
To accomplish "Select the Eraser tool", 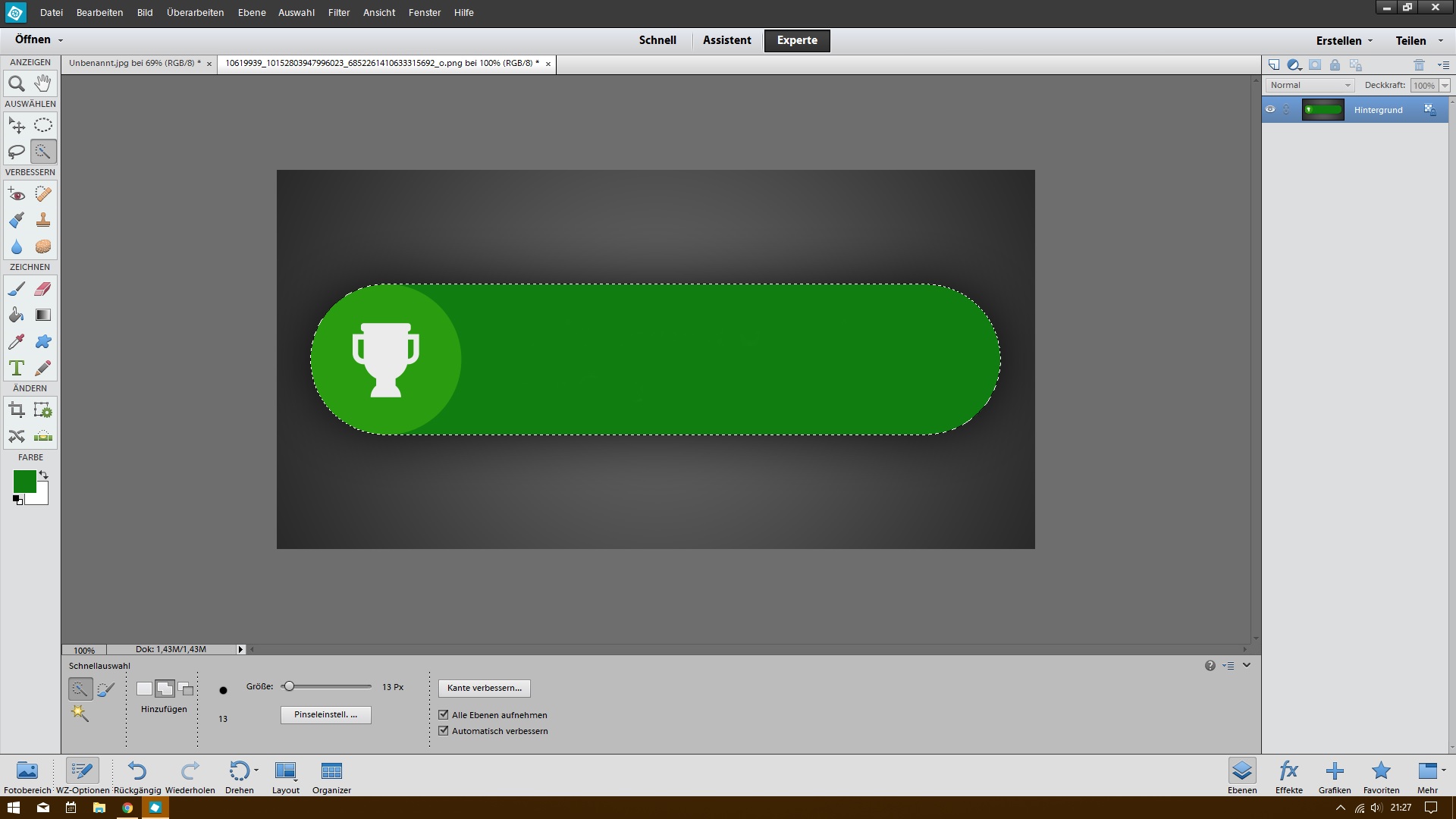I will coord(43,289).
